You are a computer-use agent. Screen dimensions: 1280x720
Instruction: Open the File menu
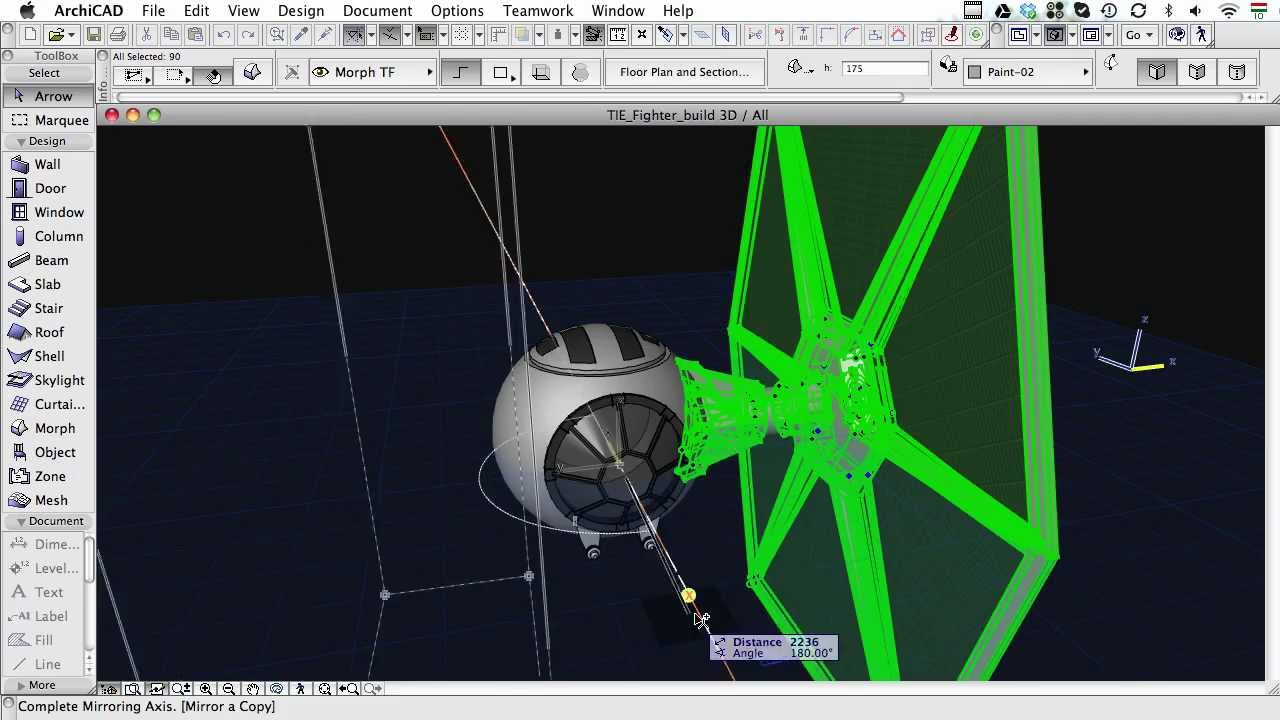pyautogui.click(x=153, y=11)
